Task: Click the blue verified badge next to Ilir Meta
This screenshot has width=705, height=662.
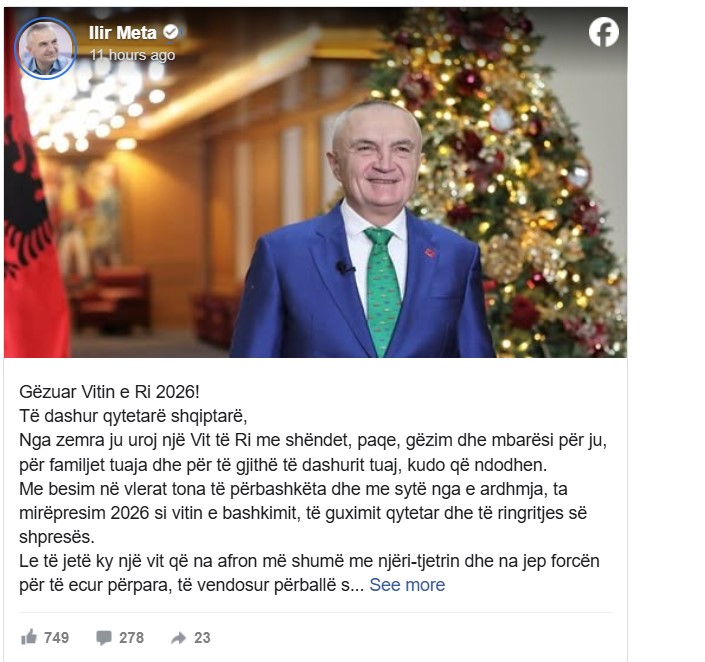Action: click(170, 32)
